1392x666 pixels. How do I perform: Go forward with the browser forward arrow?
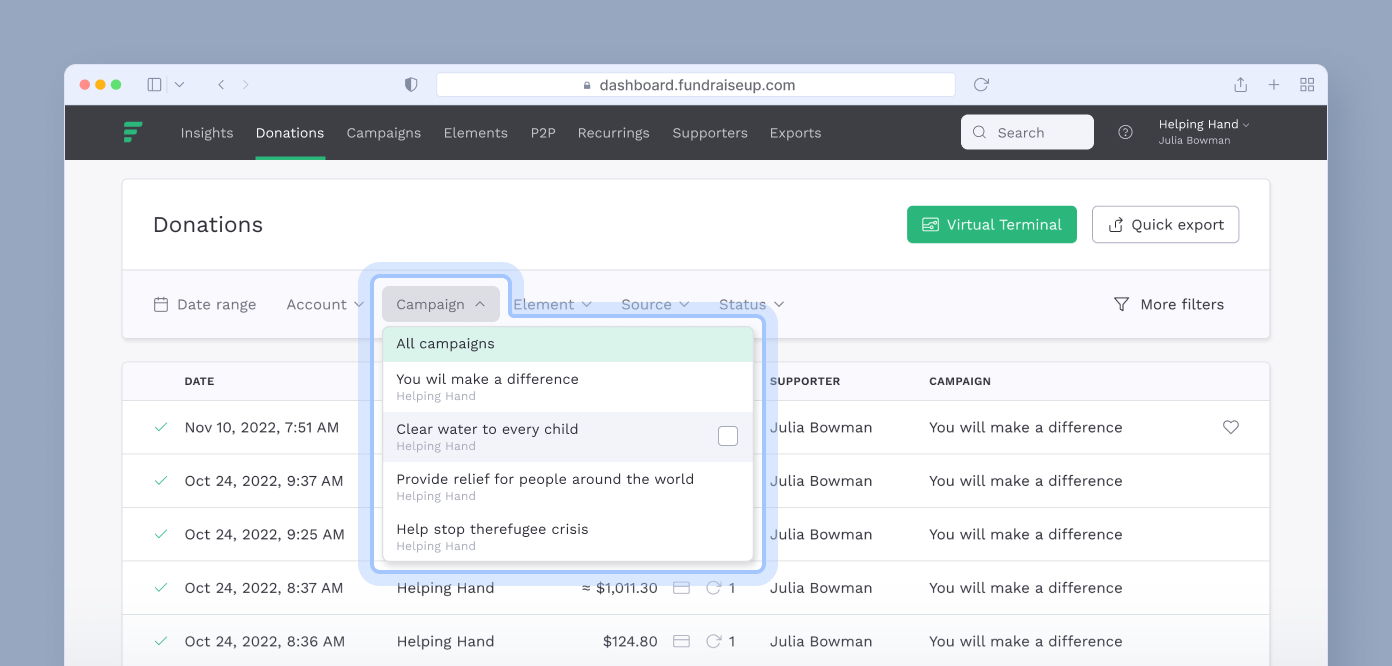(246, 85)
